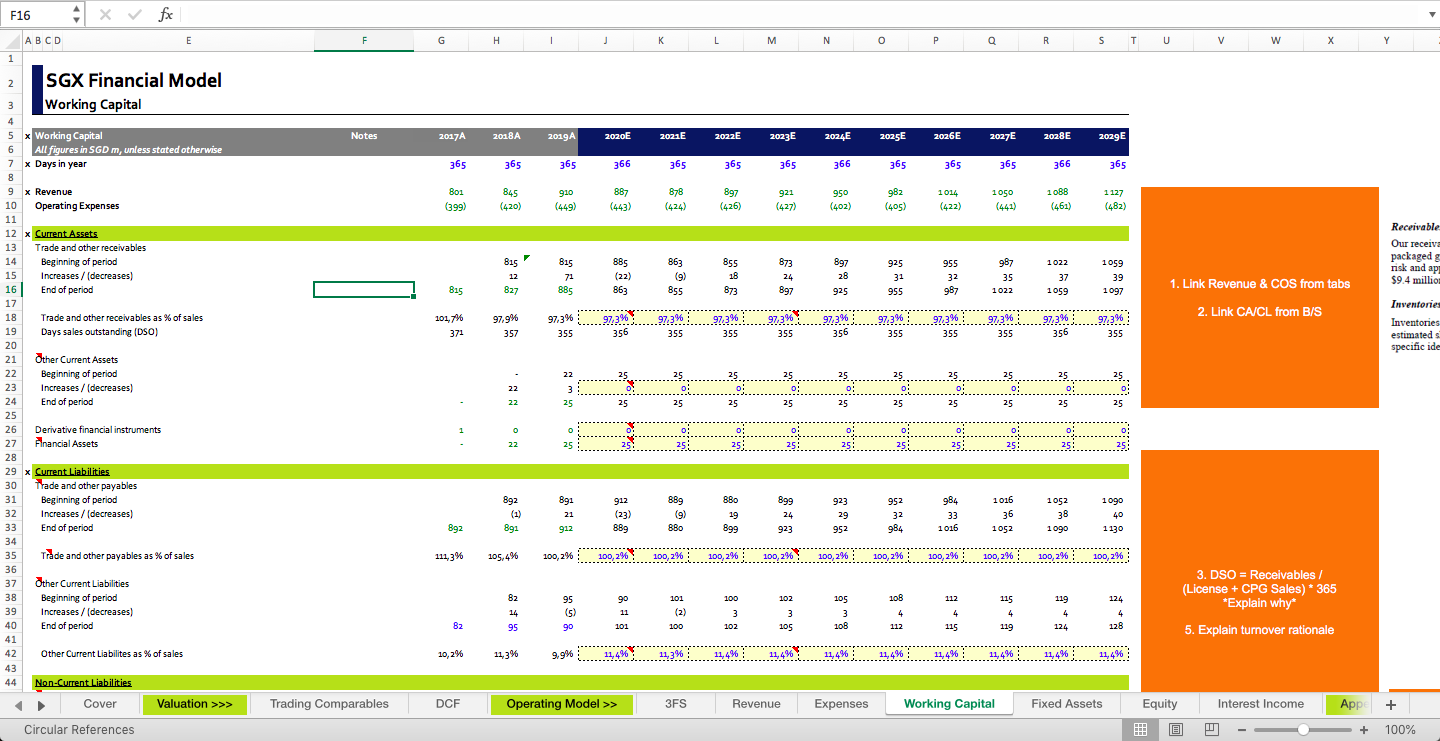Click the Current Liabilities section heading
The height and width of the screenshot is (741, 1440).
click(72, 472)
